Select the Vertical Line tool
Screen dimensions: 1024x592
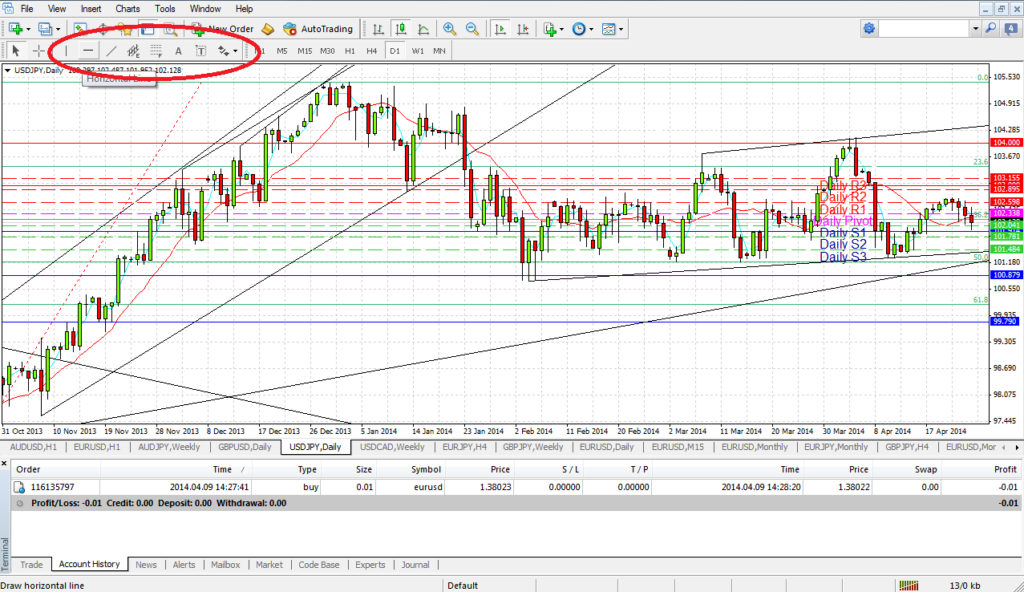pos(66,50)
